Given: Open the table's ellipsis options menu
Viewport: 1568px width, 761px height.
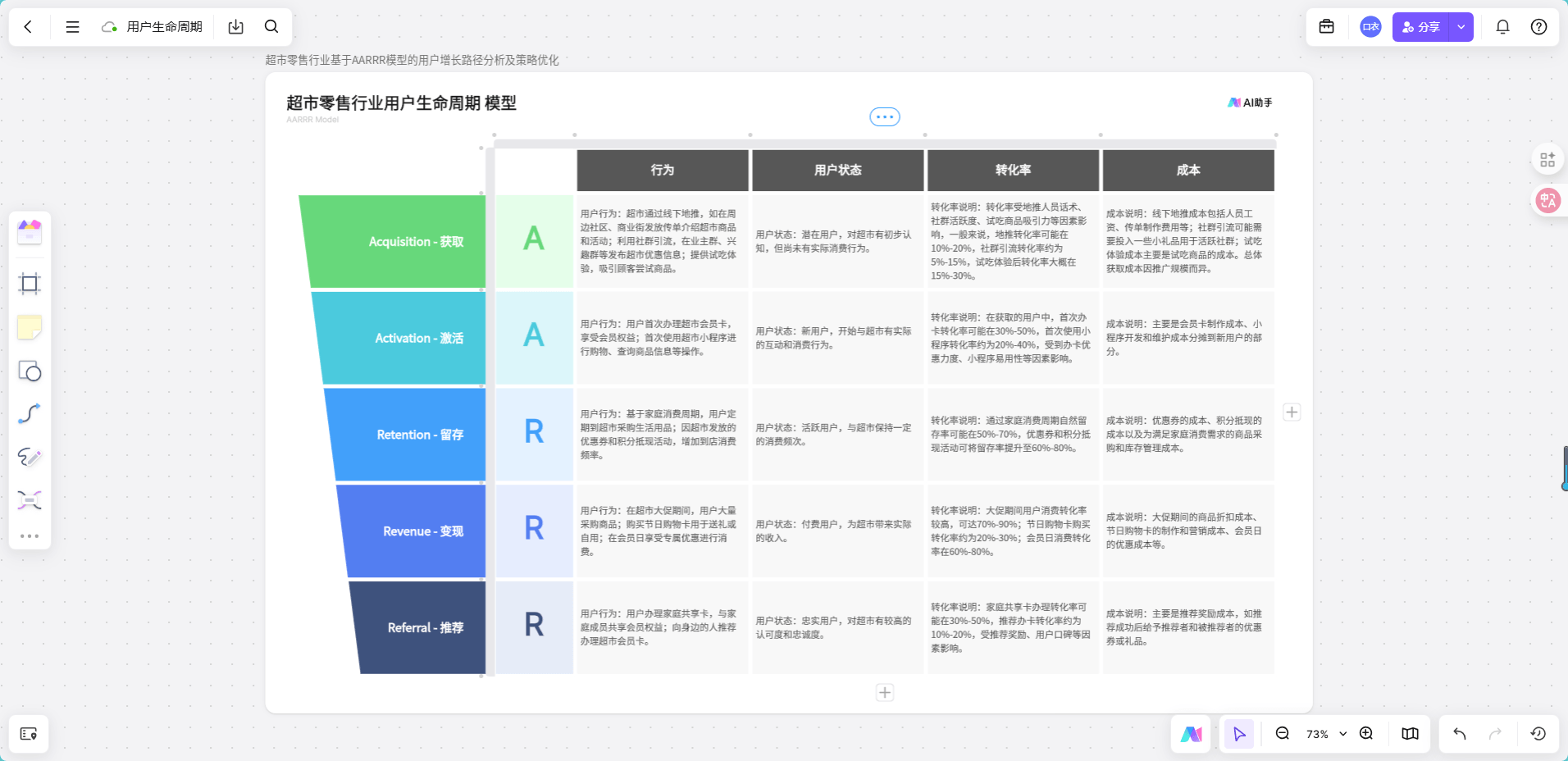Looking at the screenshot, I should click(x=884, y=116).
